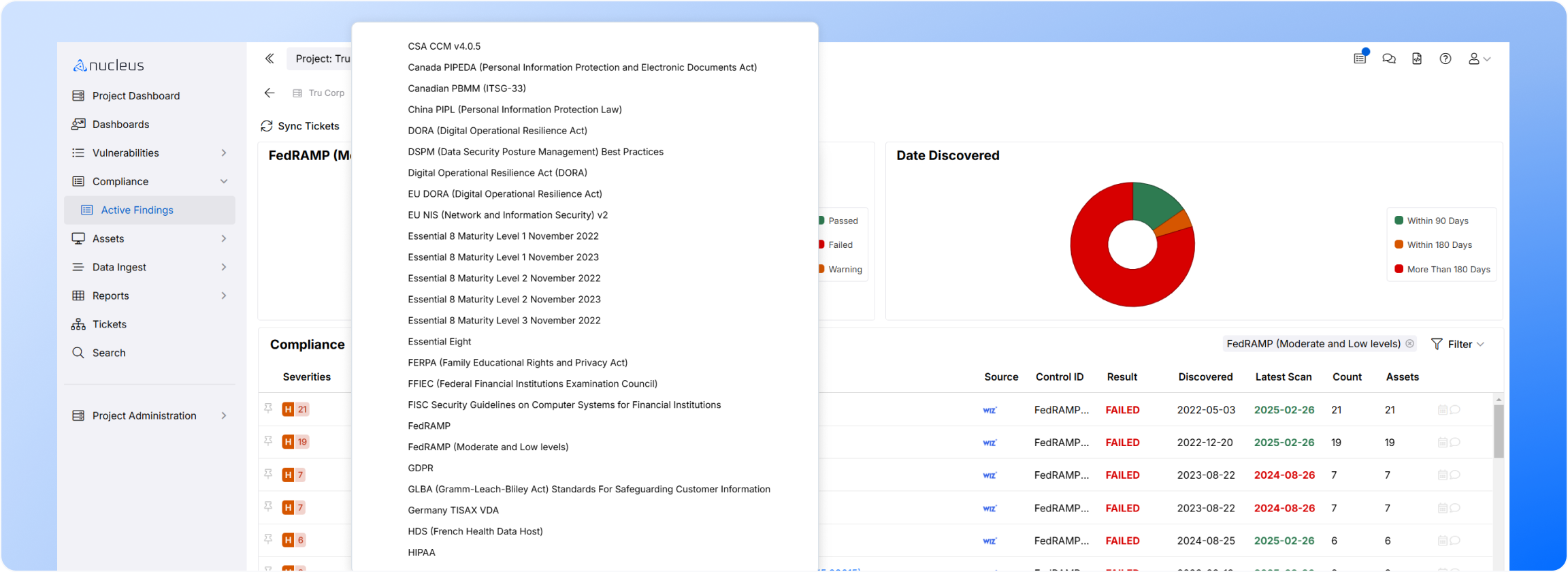This screenshot has height=572, width=1568.
Task: Open the comment icon in 2022-05-03 row
Action: (x=1455, y=410)
